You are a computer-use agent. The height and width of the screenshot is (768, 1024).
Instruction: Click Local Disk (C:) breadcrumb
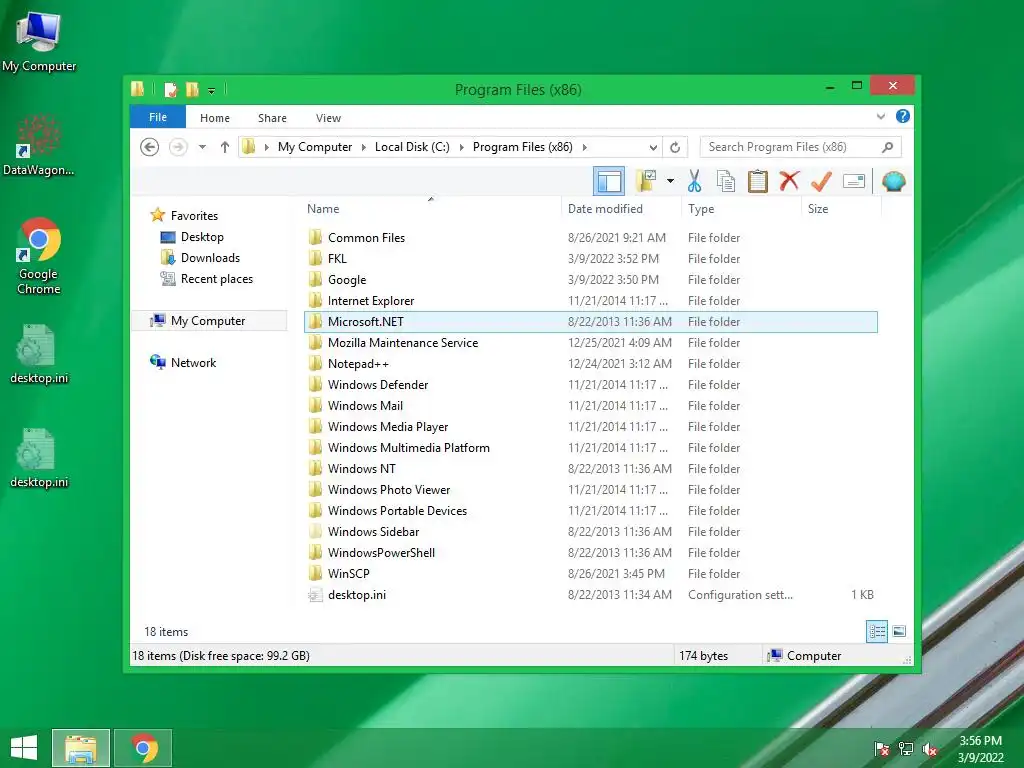[x=412, y=147]
